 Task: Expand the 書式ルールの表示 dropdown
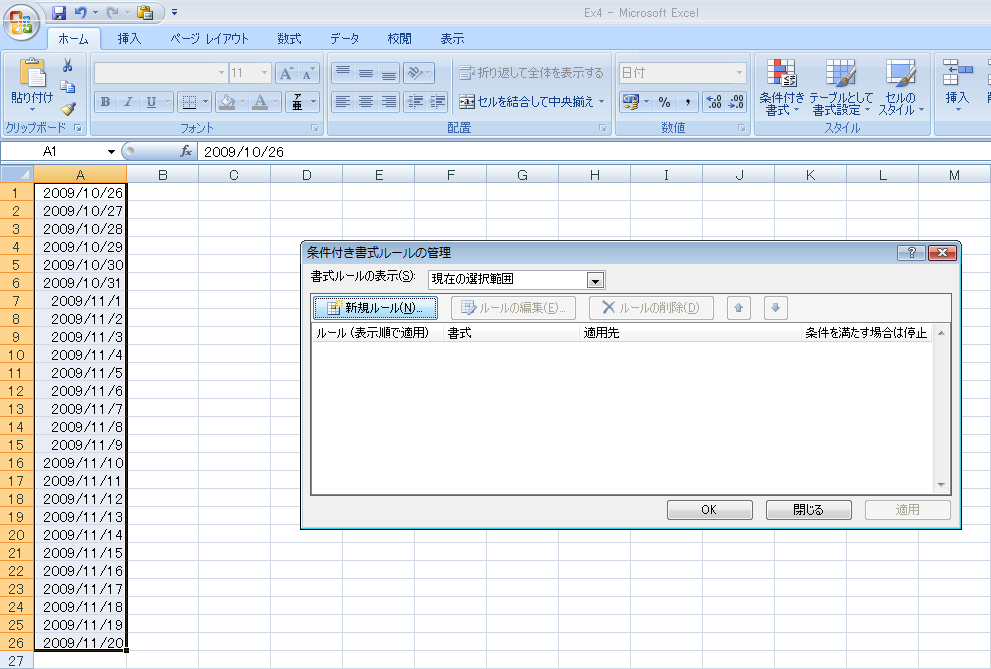596,280
